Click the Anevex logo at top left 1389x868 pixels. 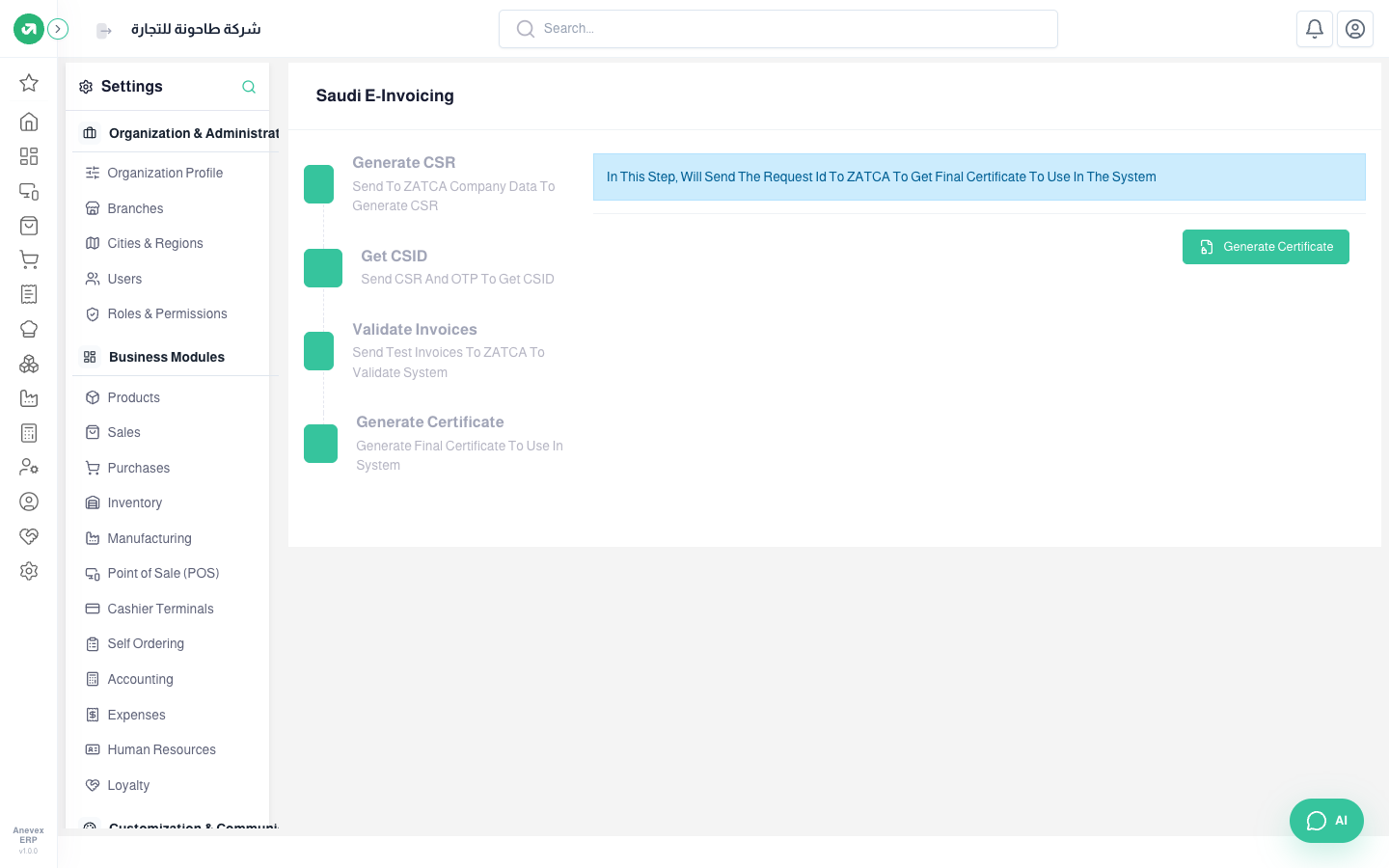pyautogui.click(x=29, y=29)
